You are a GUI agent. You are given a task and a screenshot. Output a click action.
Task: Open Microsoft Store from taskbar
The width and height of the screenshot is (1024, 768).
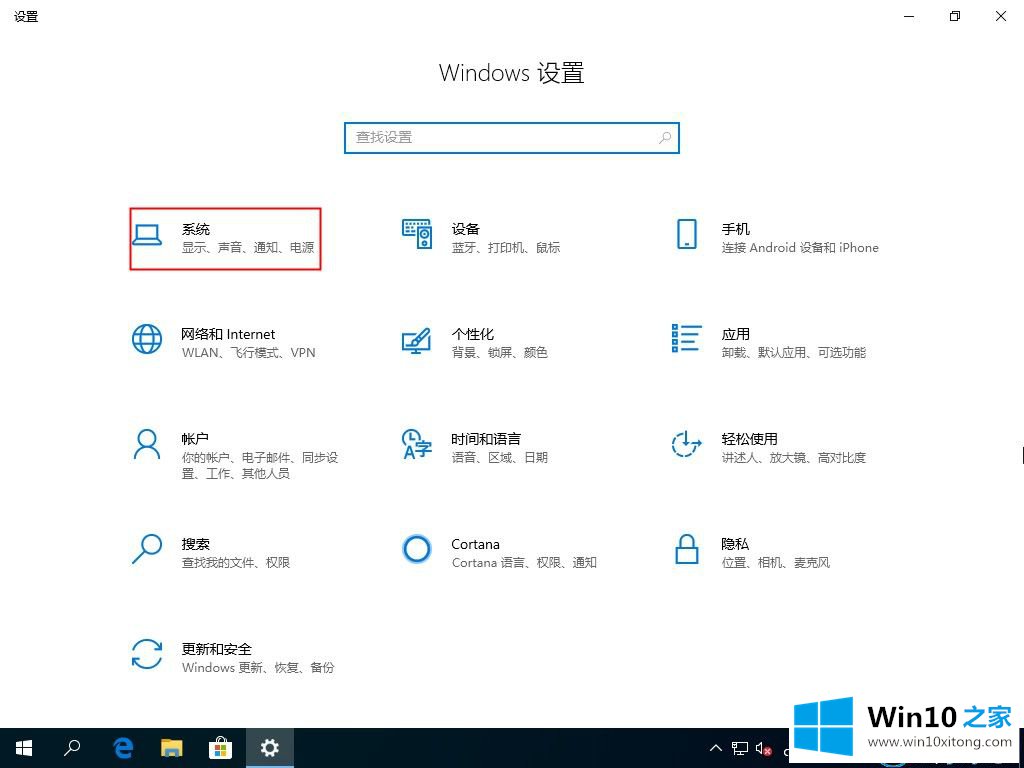coord(220,748)
